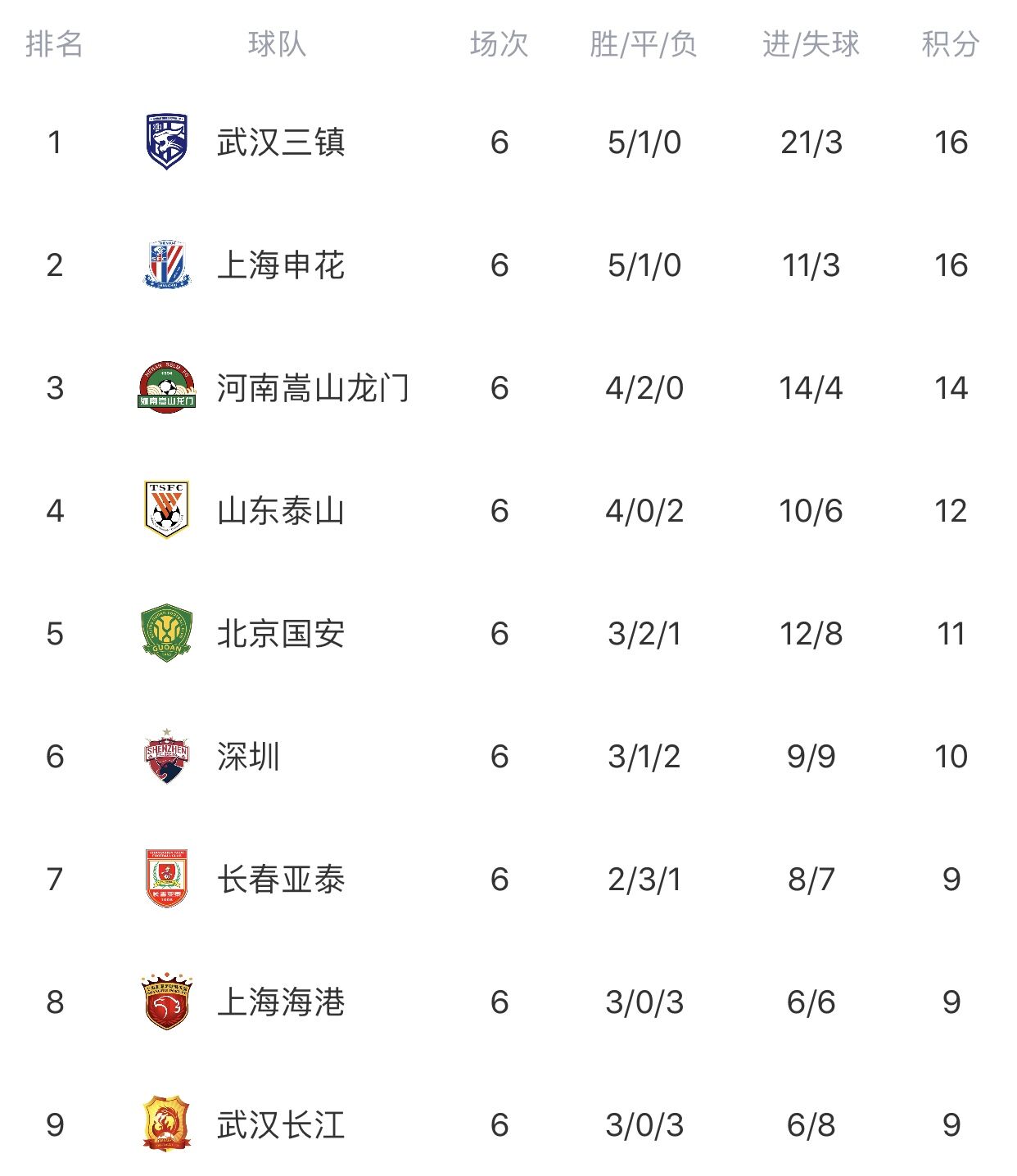The image size is (1017, 1176).
Task: Open the 武汉三镇 team name link
Action: (281, 142)
